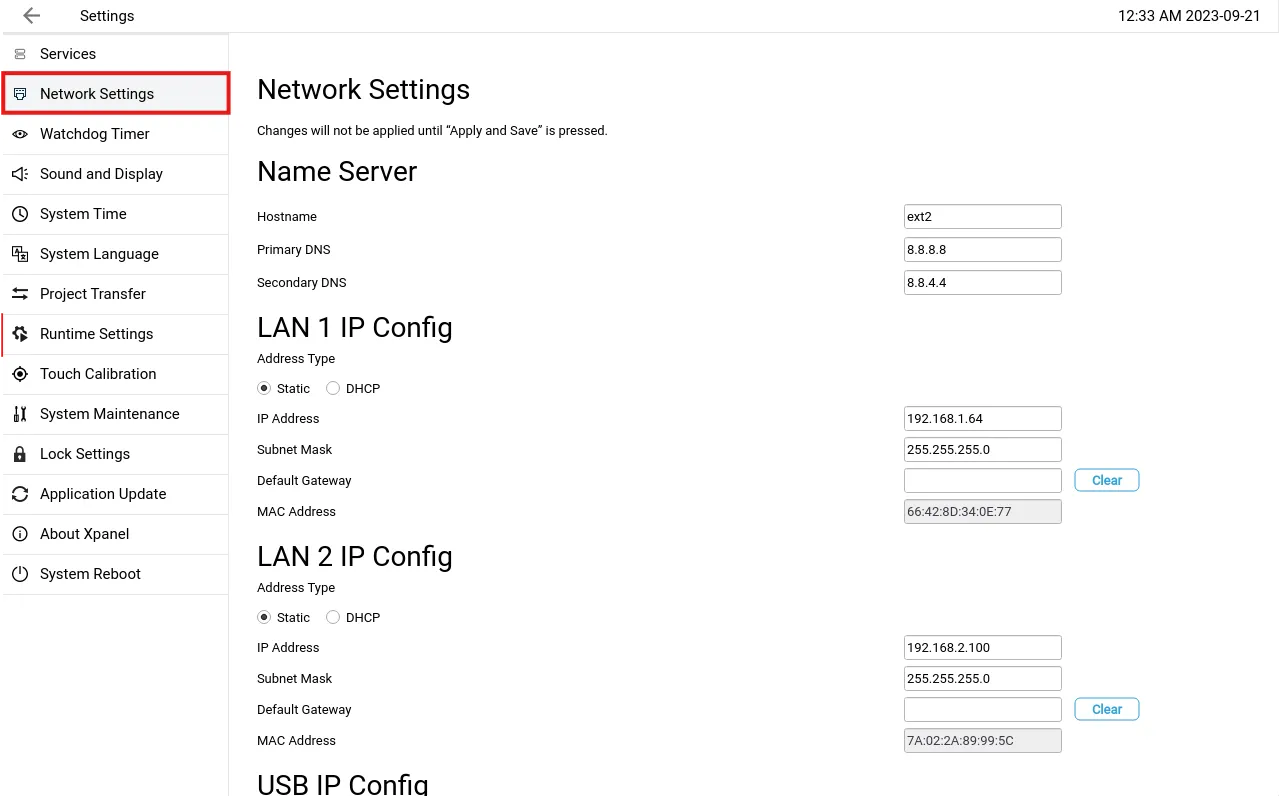The height and width of the screenshot is (796, 1279).
Task: Click the System Time clock icon
Action: tap(20, 214)
